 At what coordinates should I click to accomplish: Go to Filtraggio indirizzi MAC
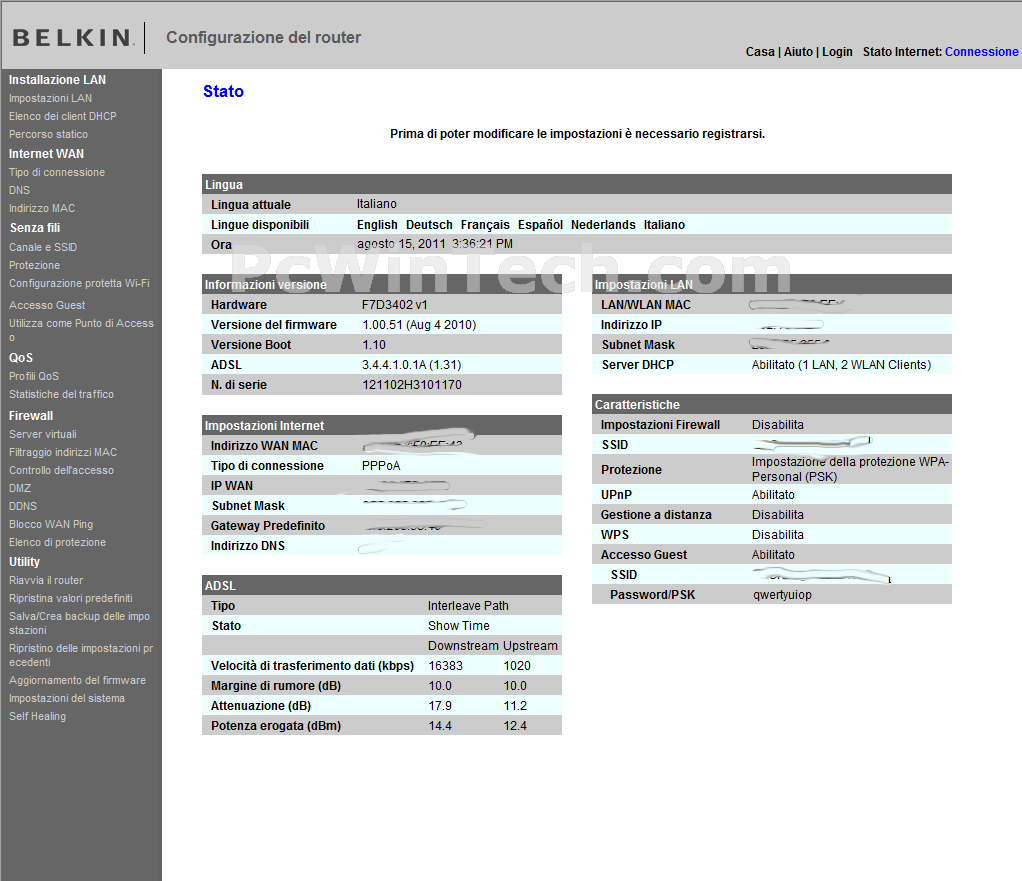click(63, 452)
